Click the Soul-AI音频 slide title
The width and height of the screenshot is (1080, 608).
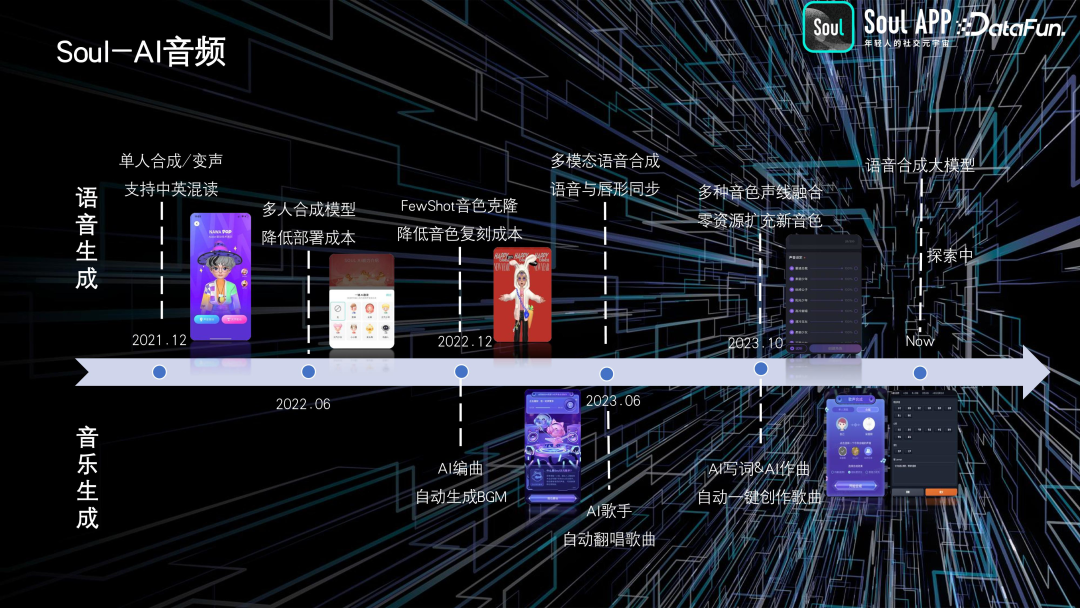[x=141, y=52]
